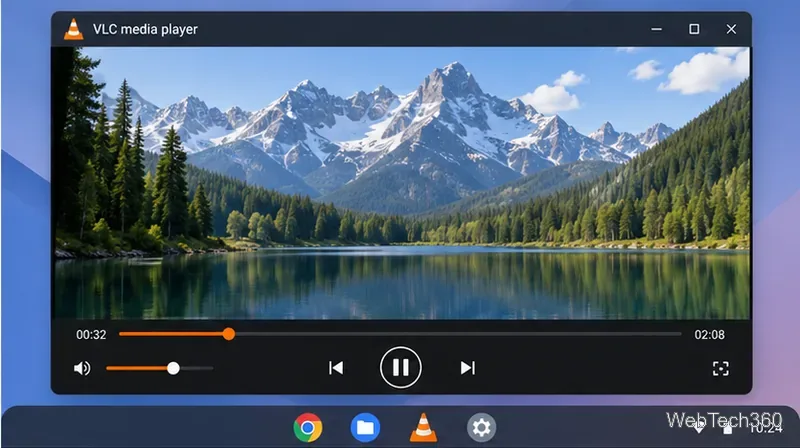Minimize the VLC media player window
The height and width of the screenshot is (448, 800).
tap(657, 29)
